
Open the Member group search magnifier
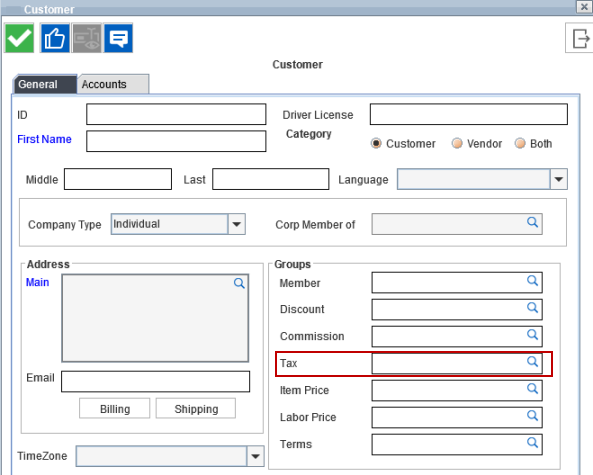coord(532,281)
